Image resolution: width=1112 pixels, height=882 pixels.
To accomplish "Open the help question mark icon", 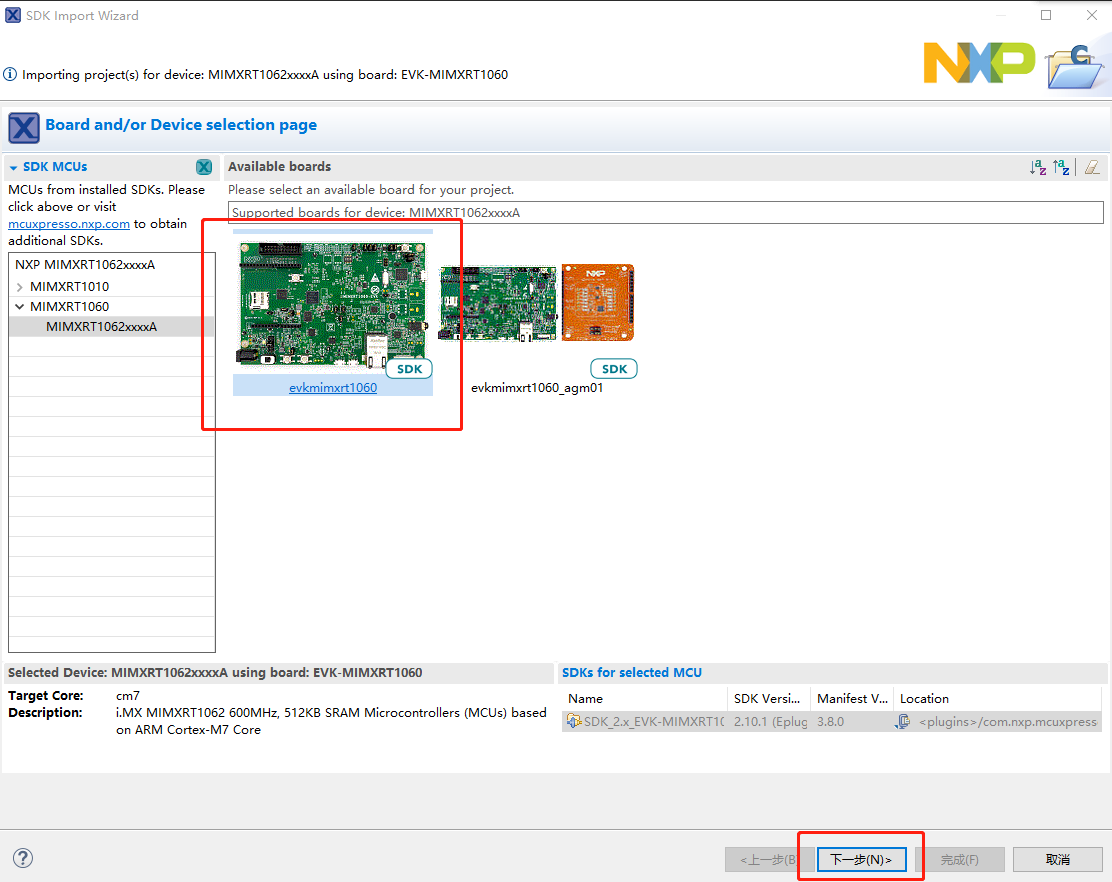I will (23, 858).
